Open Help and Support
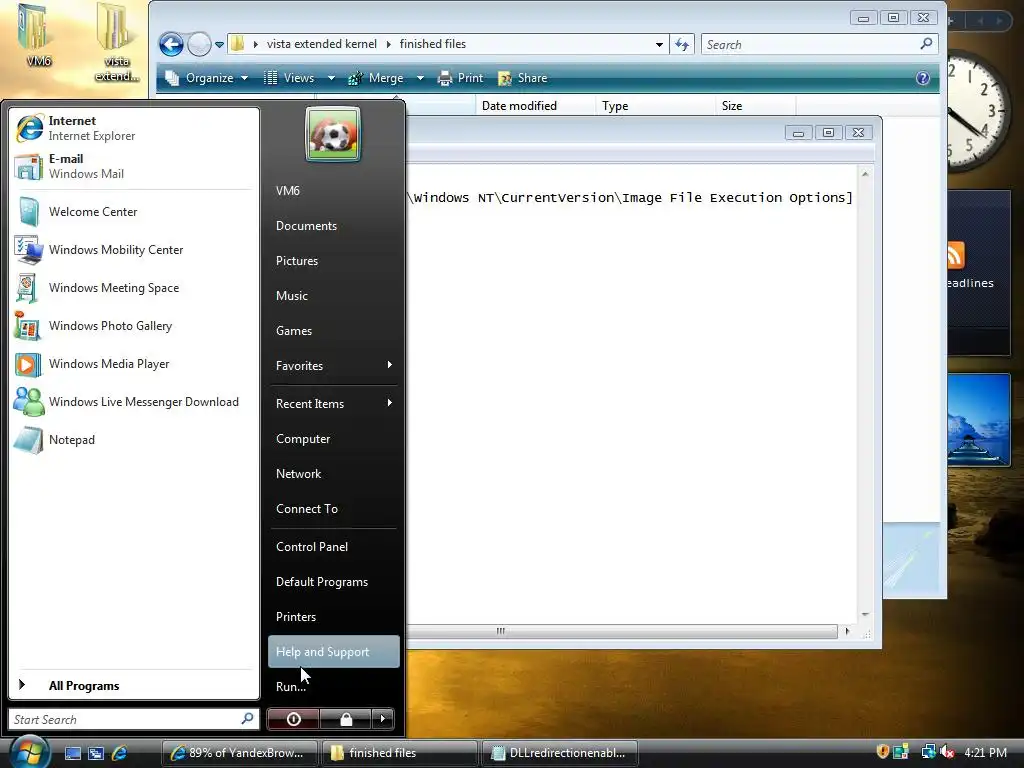The image size is (1024, 768). click(333, 652)
